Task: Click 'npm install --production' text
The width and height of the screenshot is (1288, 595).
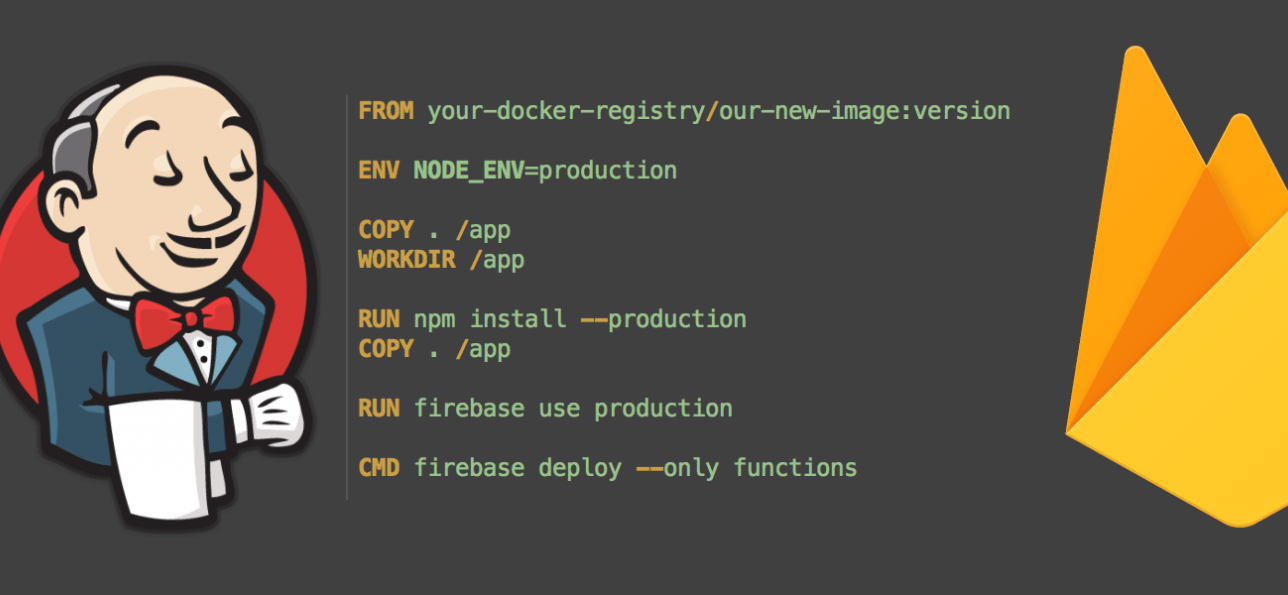Action: (x=580, y=320)
